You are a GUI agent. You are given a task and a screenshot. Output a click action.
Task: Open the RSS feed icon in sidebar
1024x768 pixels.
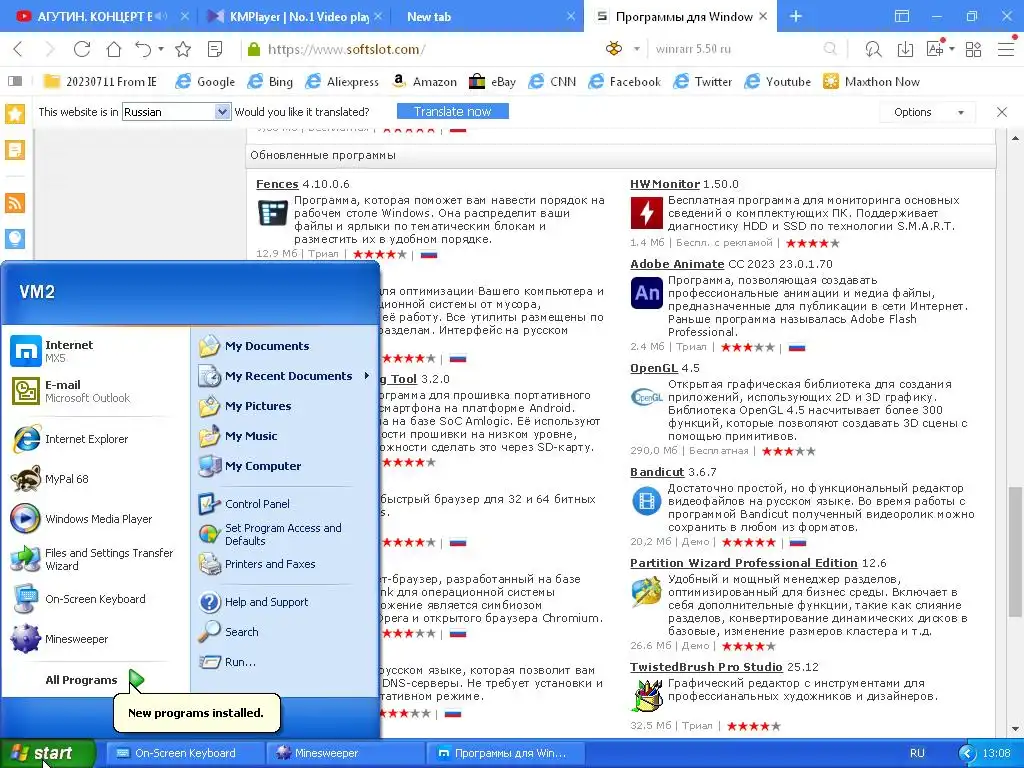pyautogui.click(x=14, y=203)
